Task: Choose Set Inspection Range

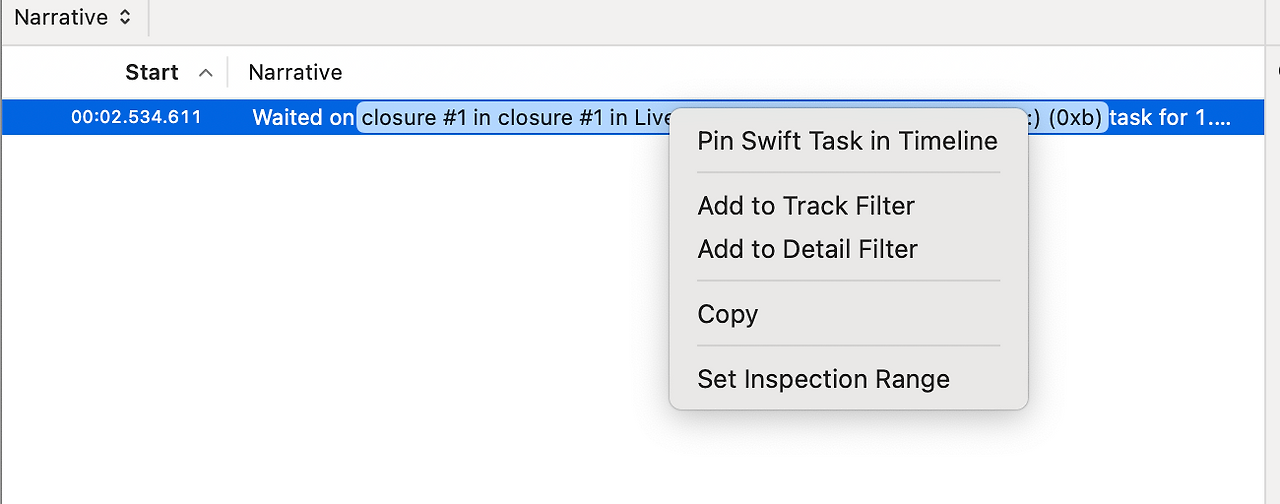Action: click(x=823, y=379)
